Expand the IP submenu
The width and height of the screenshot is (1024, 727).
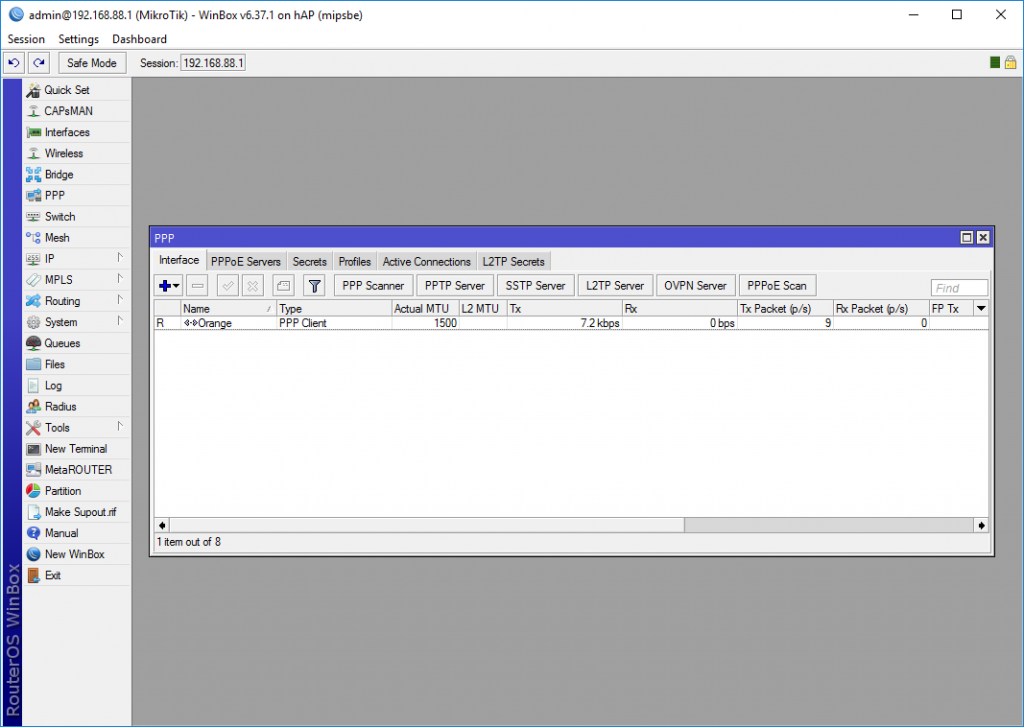[50, 259]
